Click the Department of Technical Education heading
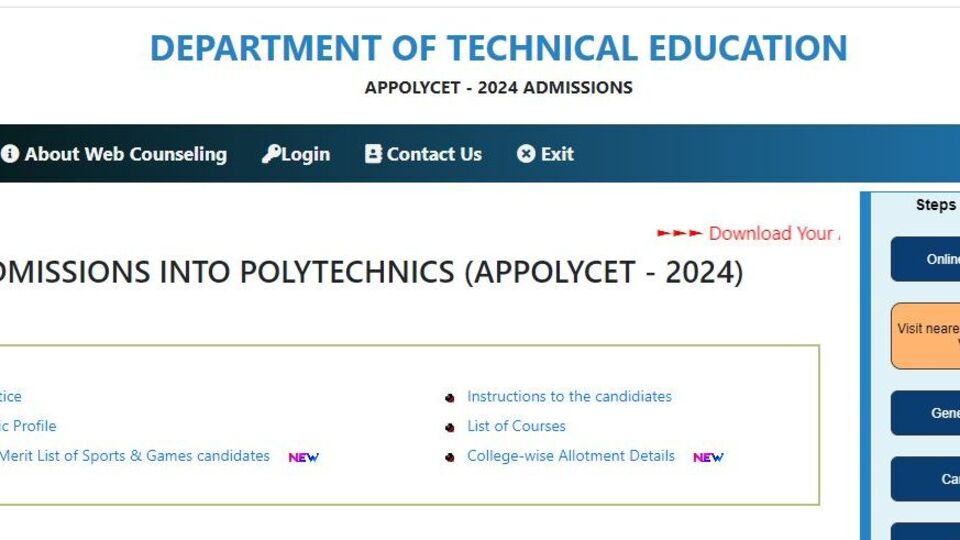 pos(498,48)
